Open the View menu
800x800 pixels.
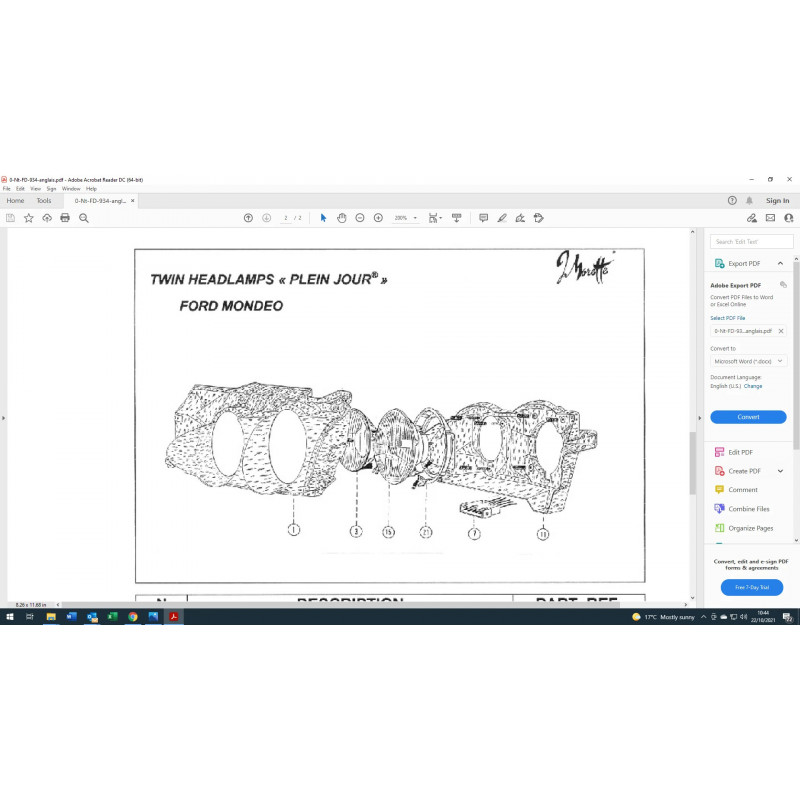click(35, 188)
